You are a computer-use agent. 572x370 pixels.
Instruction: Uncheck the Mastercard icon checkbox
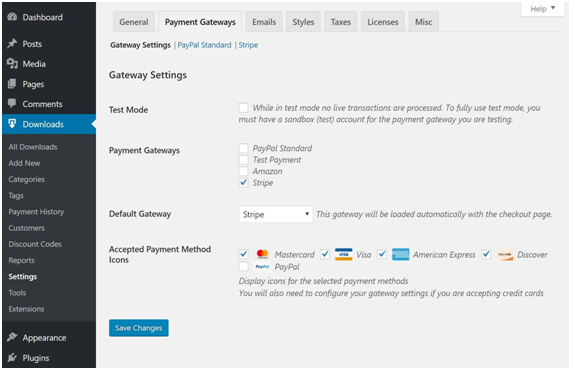point(243,254)
